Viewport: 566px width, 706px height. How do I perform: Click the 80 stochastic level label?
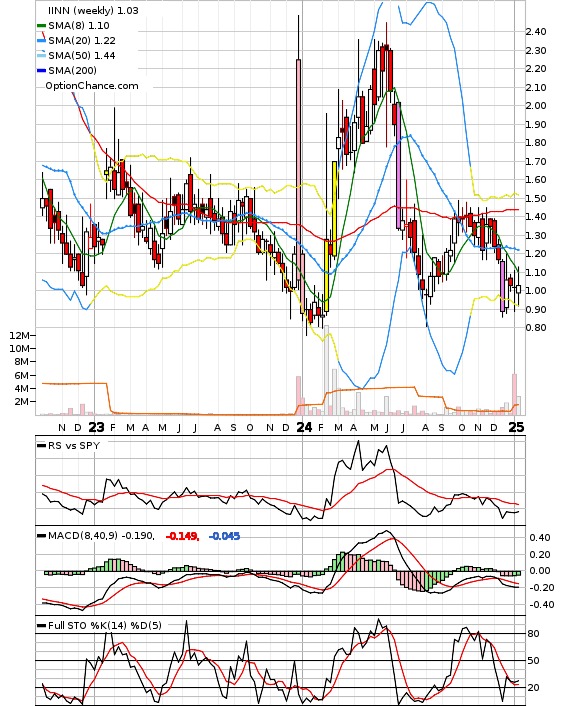pos(534,634)
